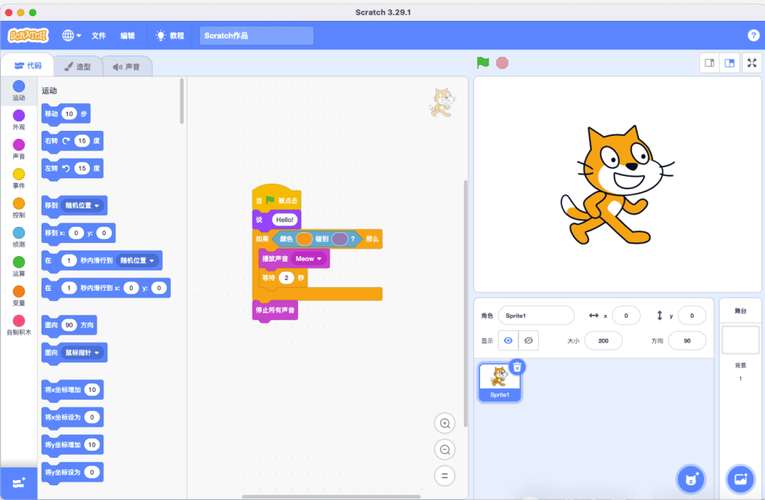This screenshot has height=500, width=765.
Task: Open Meow dropdown in 播放声音 block
Action: point(308,259)
